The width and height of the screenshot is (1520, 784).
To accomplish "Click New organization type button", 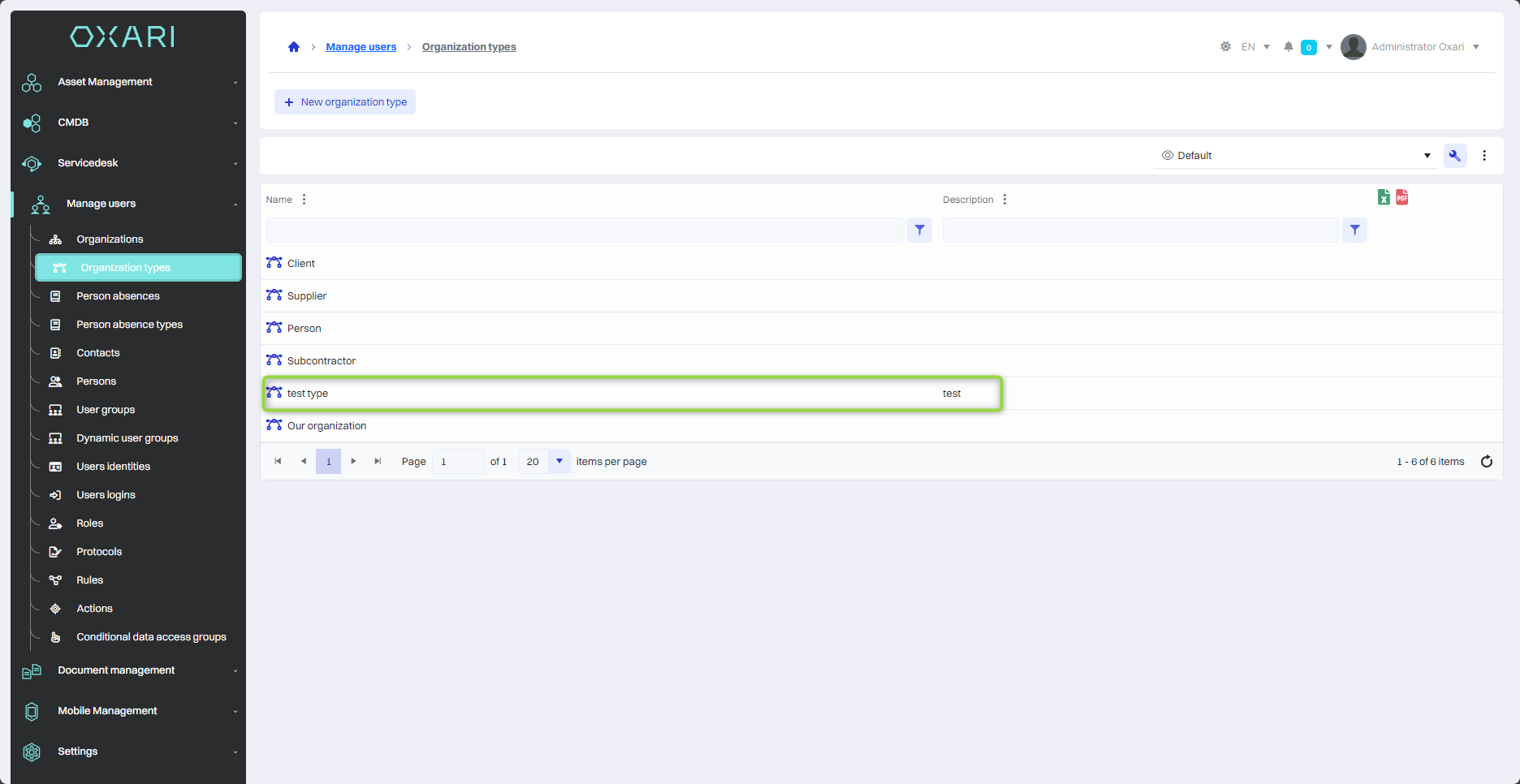I will point(345,102).
